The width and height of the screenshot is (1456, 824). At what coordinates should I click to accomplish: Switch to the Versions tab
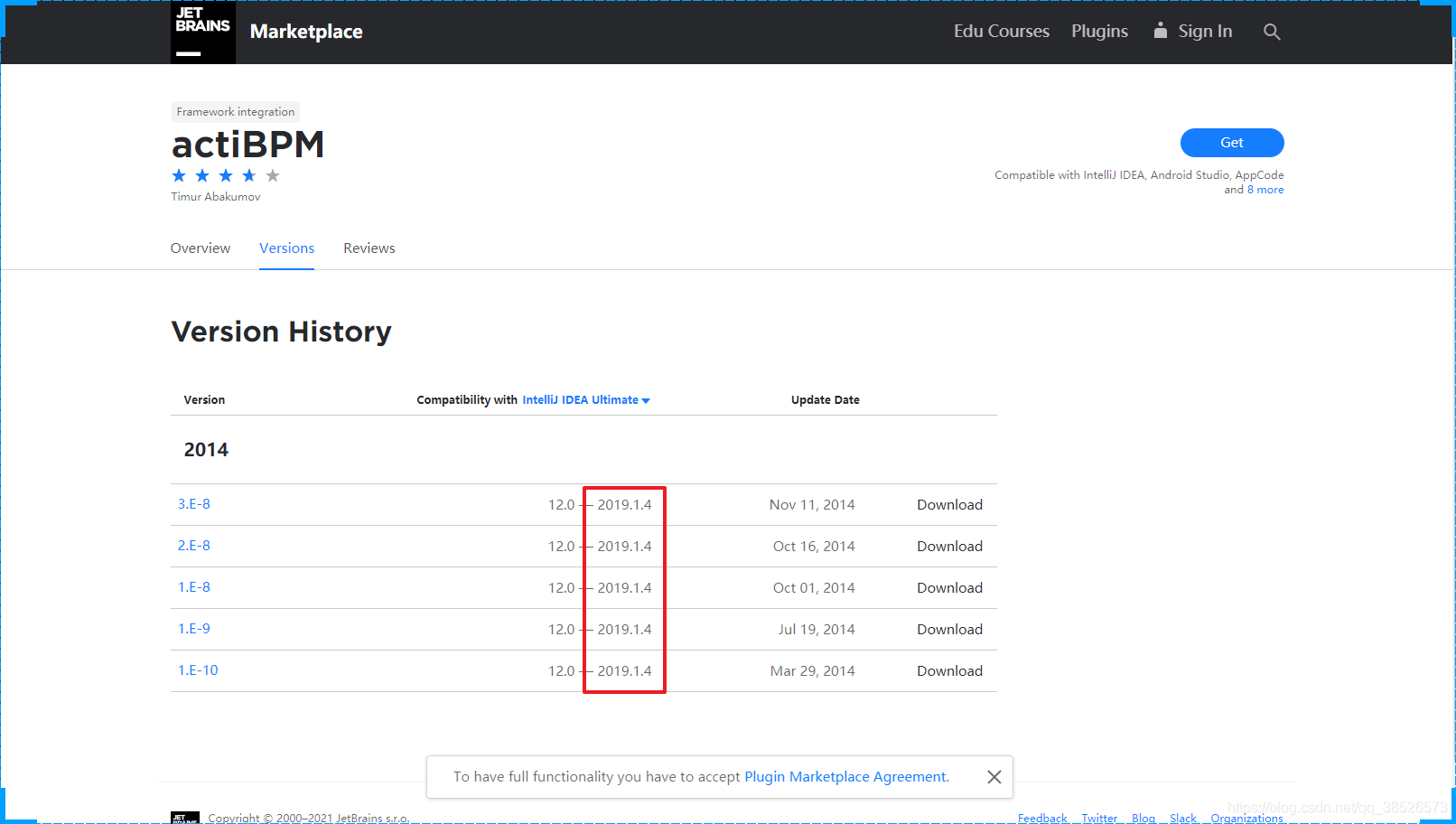coord(287,248)
